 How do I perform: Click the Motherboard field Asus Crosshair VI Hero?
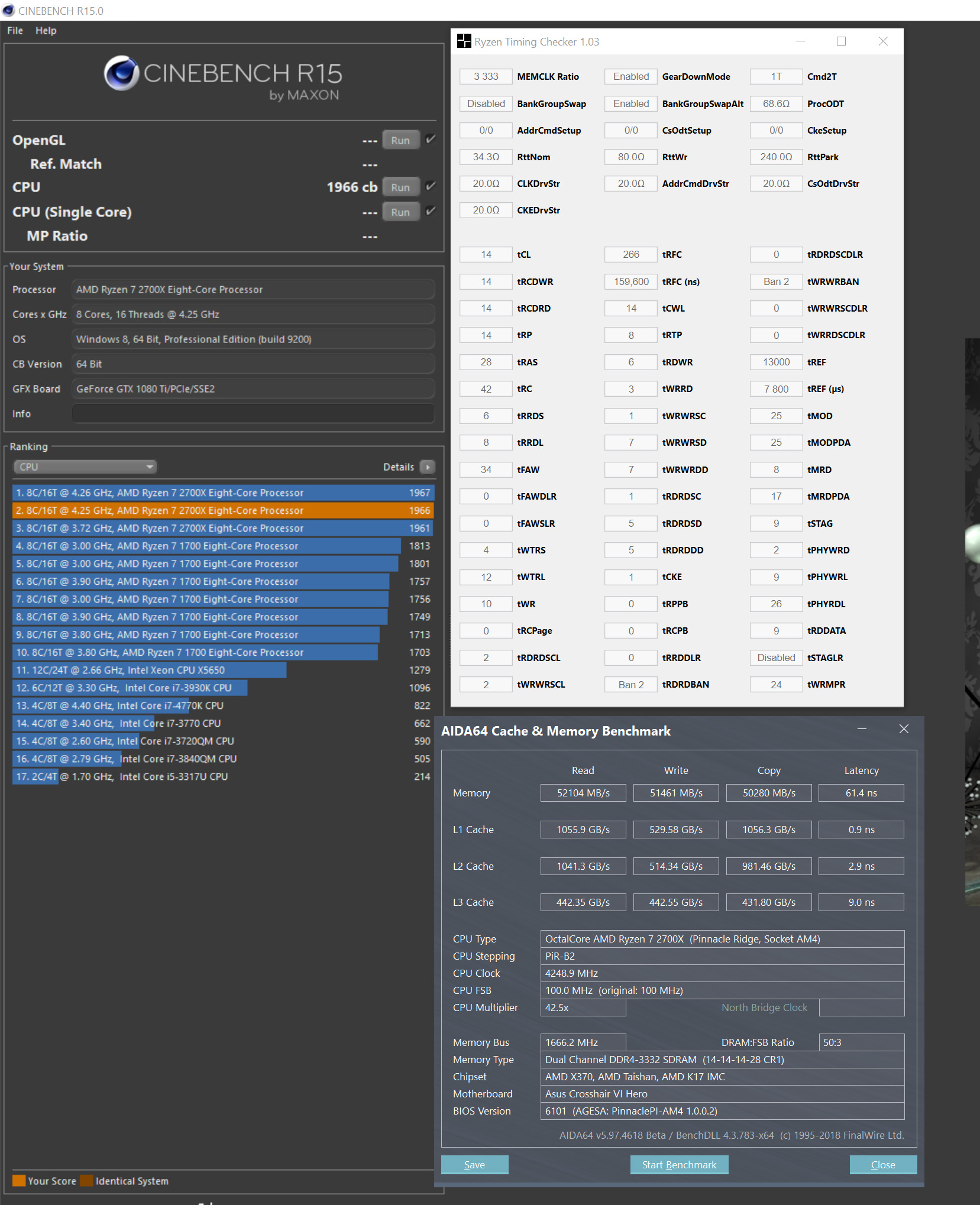[x=722, y=1094]
